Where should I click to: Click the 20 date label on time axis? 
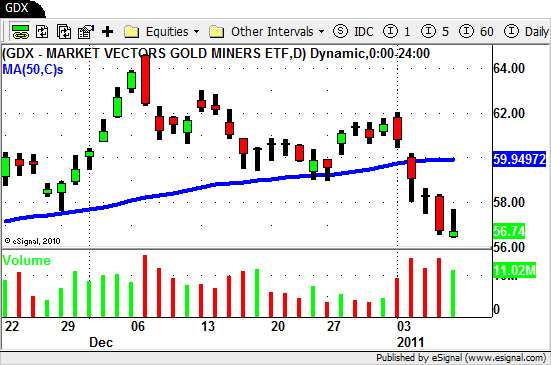pyautogui.click(x=278, y=326)
